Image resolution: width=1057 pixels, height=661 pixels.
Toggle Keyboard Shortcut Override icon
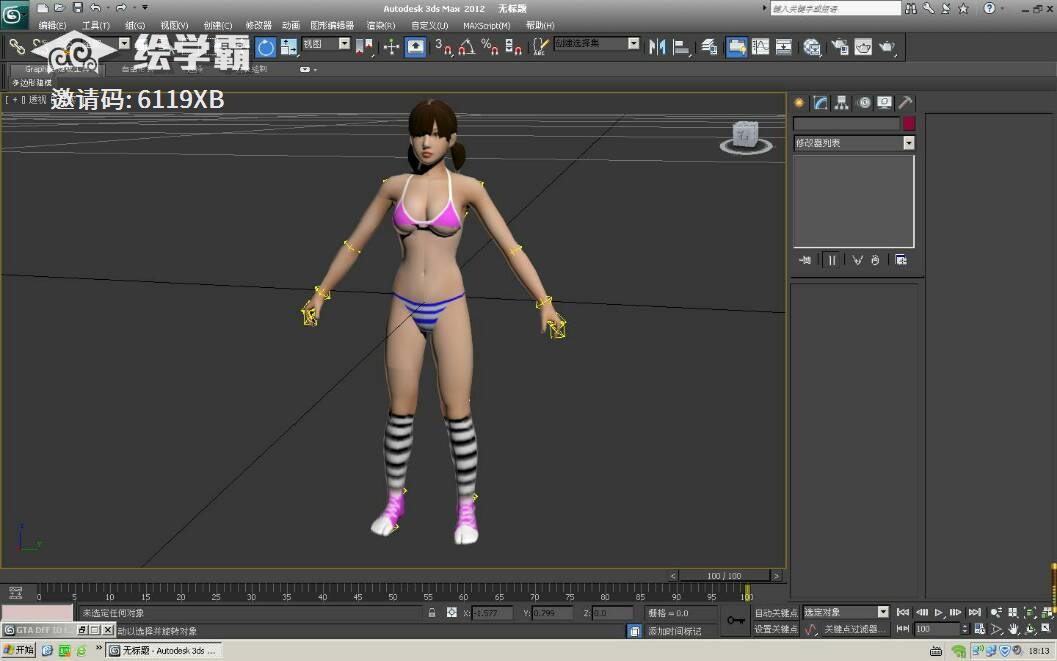(415, 47)
